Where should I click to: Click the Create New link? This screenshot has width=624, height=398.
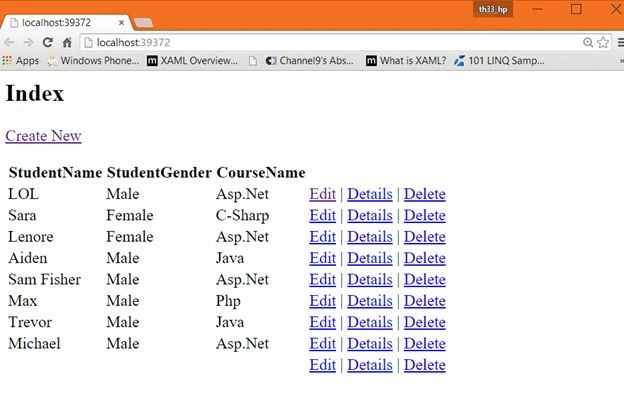click(x=43, y=136)
